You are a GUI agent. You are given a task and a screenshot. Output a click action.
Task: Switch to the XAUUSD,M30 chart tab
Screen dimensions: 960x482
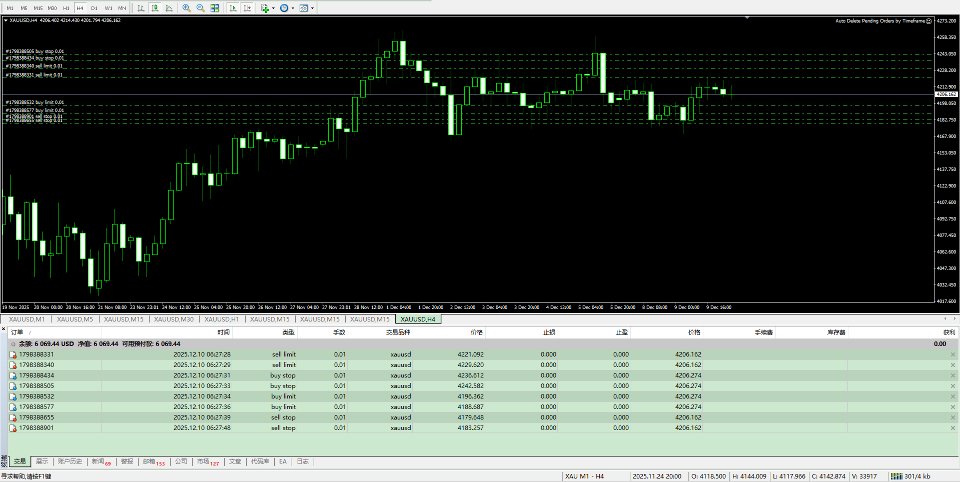[x=174, y=319]
